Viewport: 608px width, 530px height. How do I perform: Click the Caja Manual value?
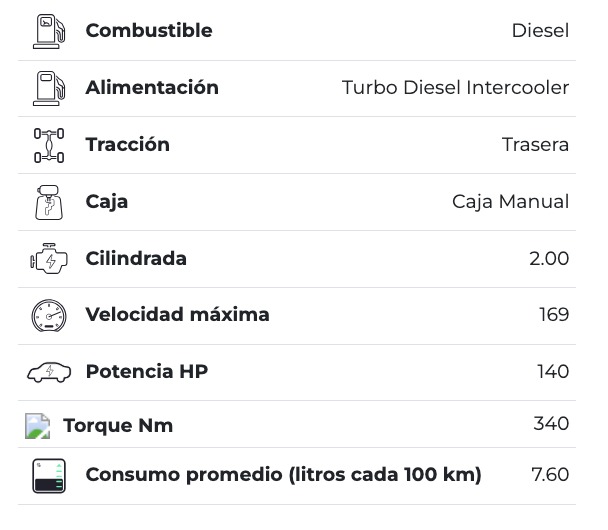[510, 202]
